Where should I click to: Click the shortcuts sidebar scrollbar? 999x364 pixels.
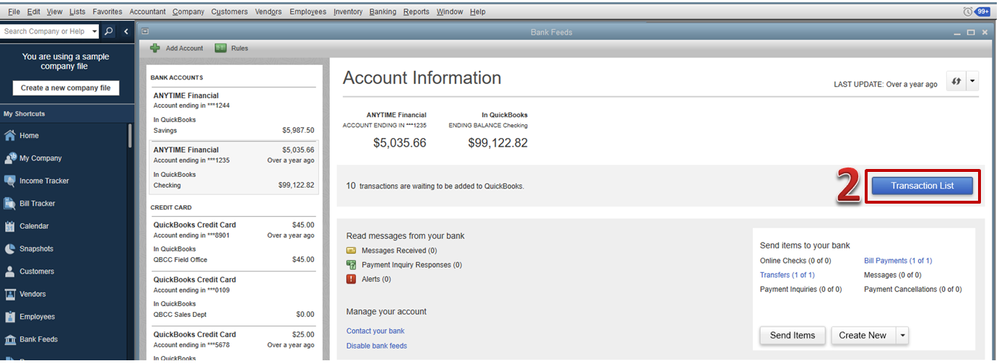[131, 136]
